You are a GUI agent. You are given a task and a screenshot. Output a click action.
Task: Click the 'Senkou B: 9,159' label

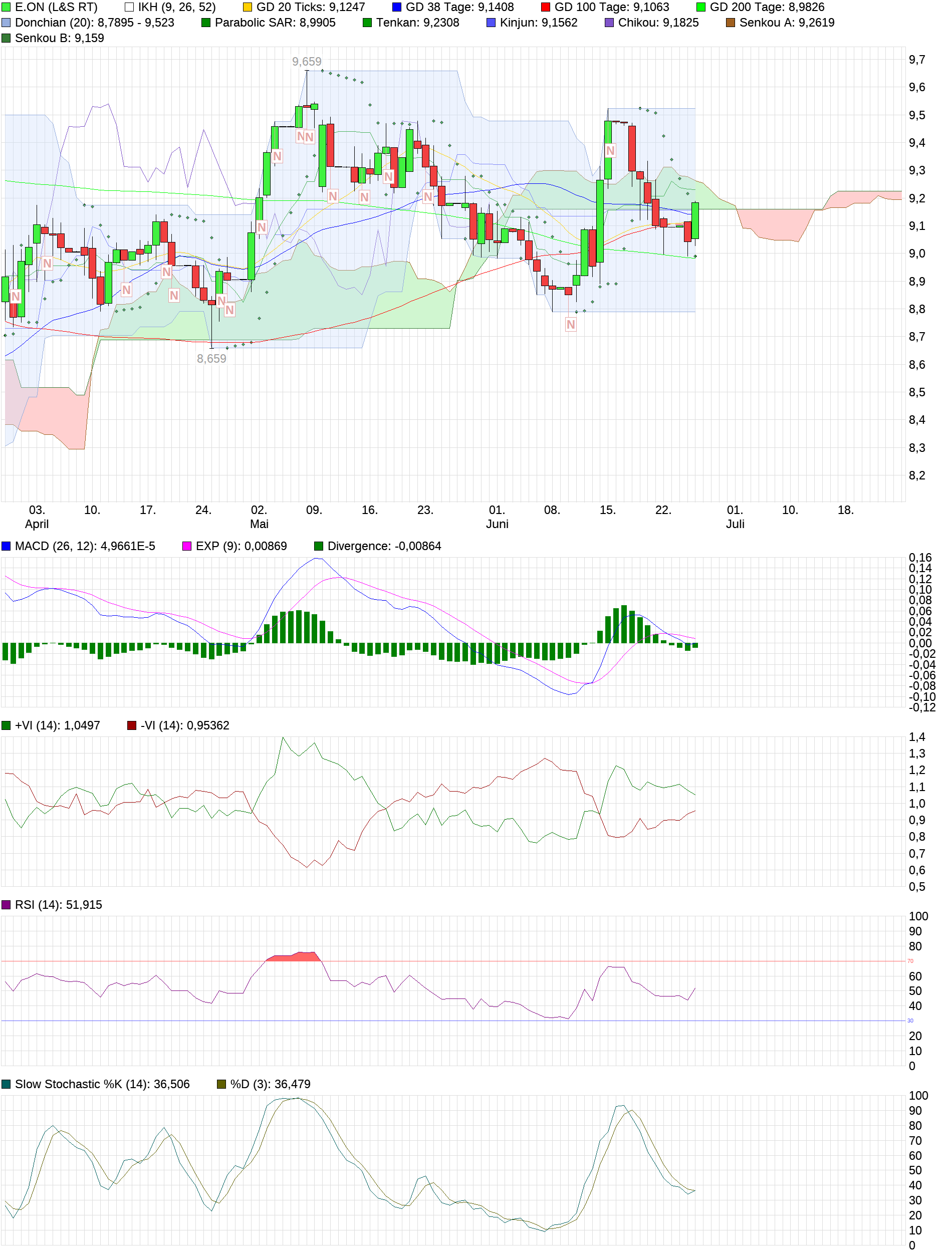point(60,38)
